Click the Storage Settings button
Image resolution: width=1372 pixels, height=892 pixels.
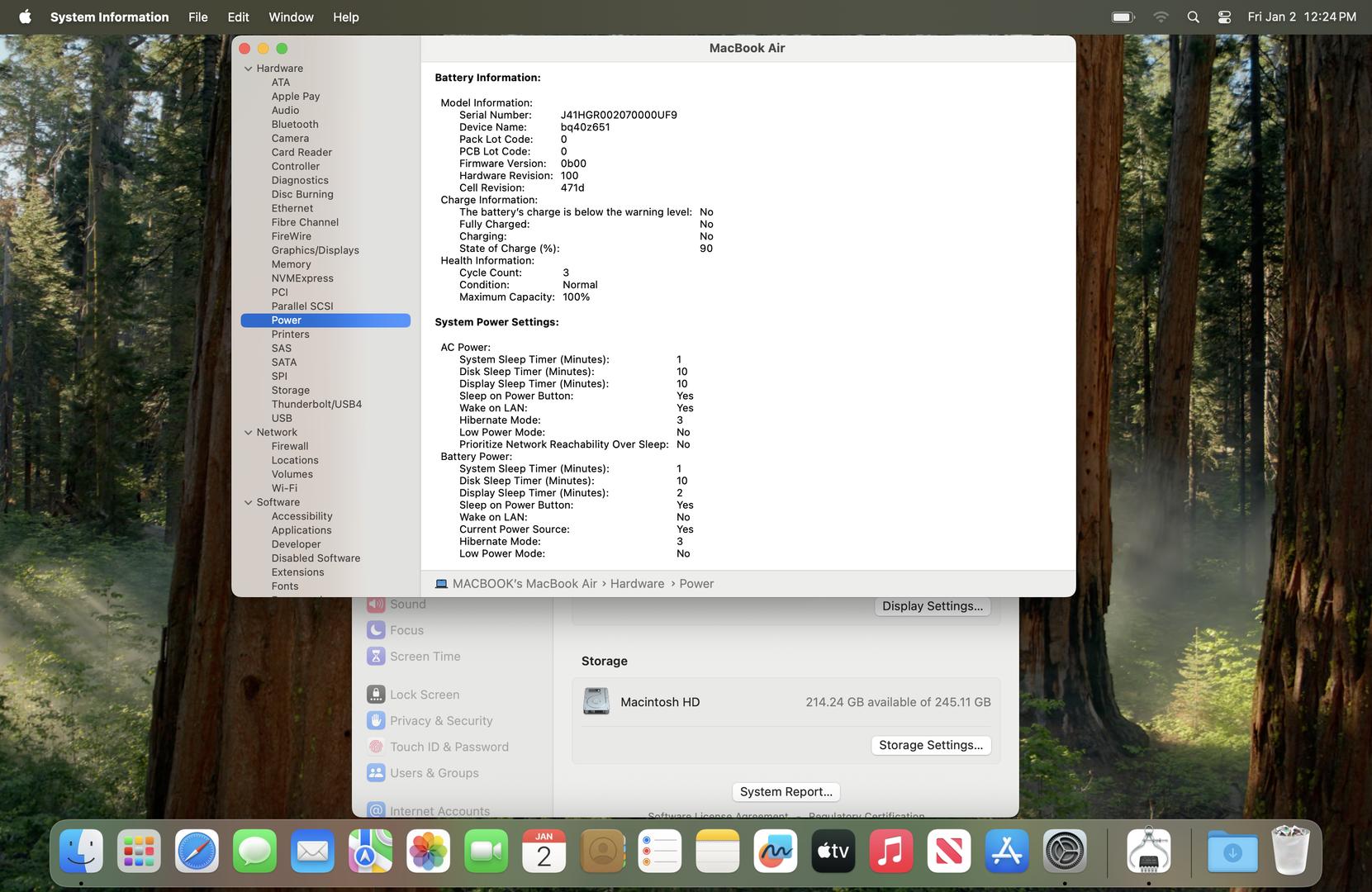(x=930, y=745)
